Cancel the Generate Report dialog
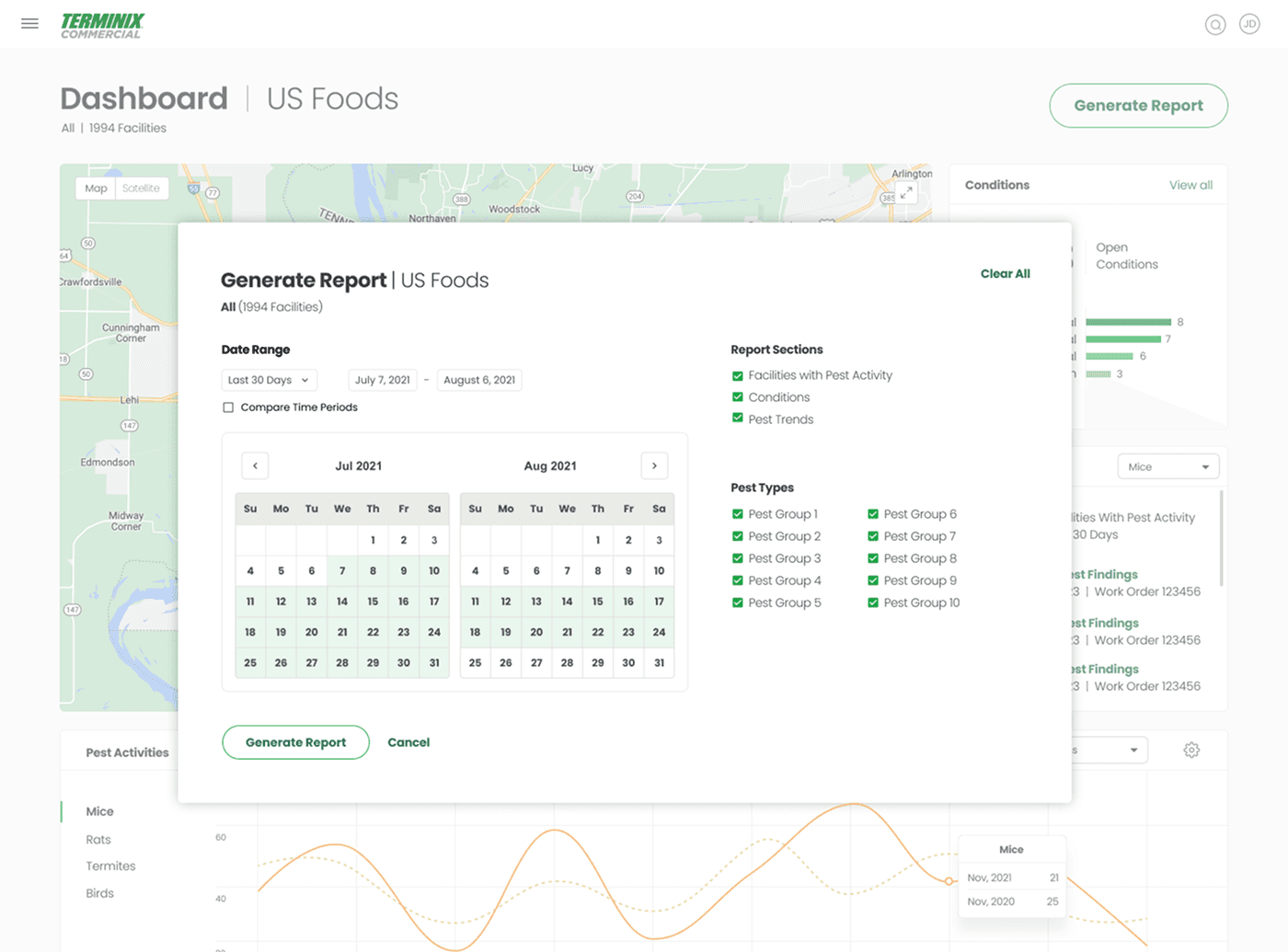This screenshot has height=952, width=1288. point(408,742)
